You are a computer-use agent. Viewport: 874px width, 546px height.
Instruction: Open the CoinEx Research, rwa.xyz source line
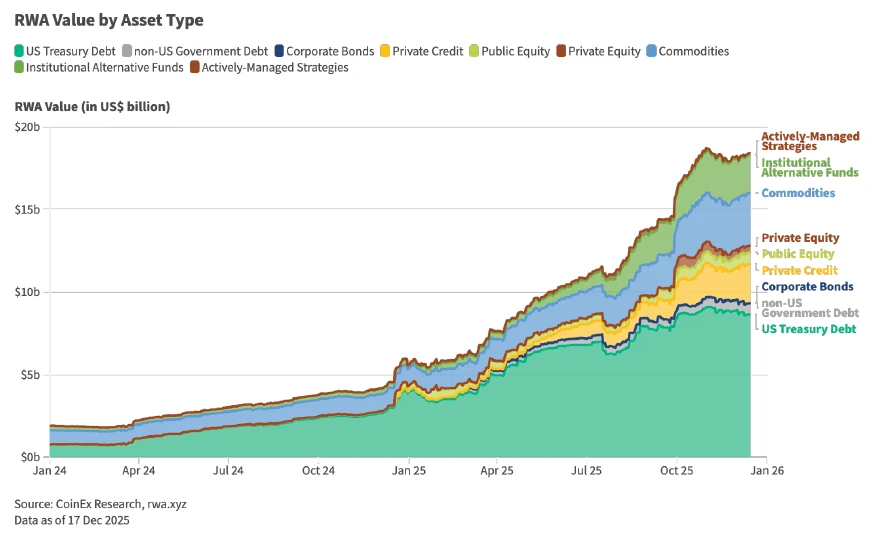click(x=100, y=504)
